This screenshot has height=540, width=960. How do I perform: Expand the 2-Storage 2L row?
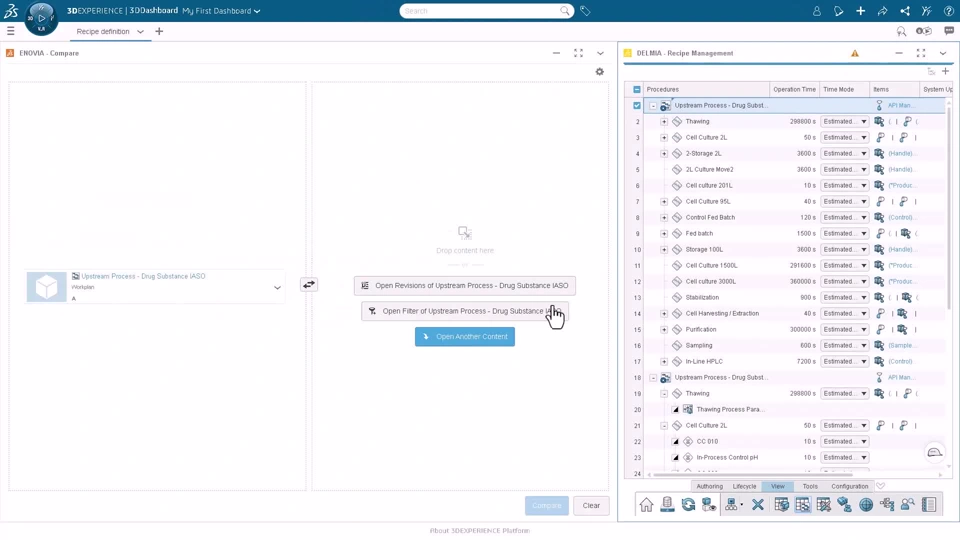tap(664, 154)
